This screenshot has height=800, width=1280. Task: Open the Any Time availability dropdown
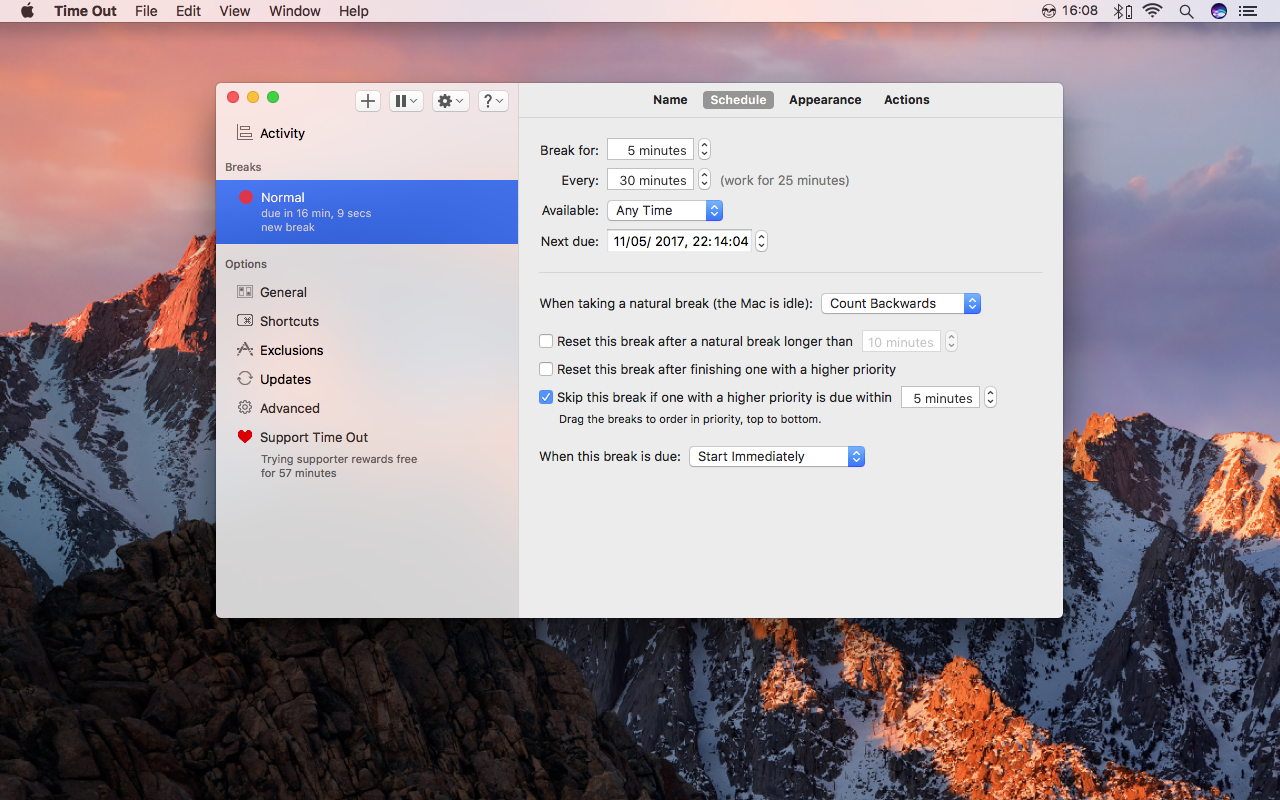[665, 211]
